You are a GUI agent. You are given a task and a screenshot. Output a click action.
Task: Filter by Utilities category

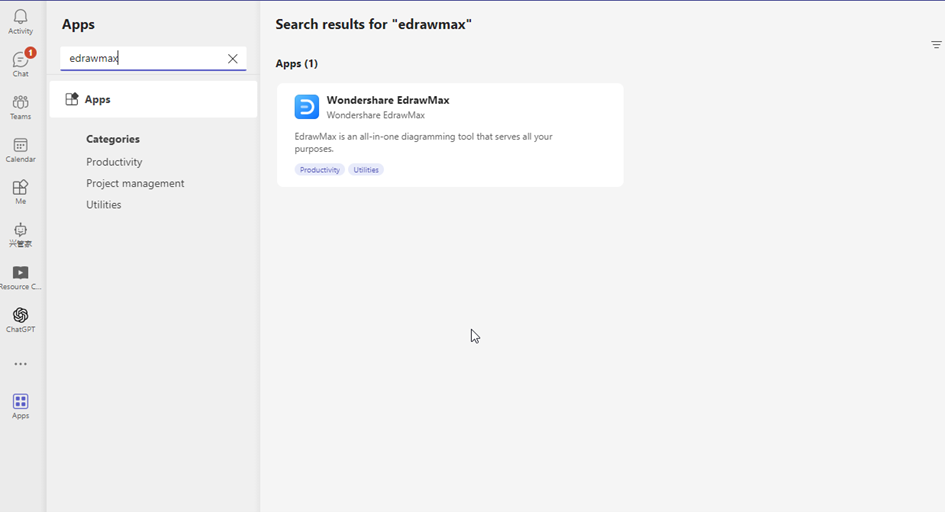coord(104,205)
